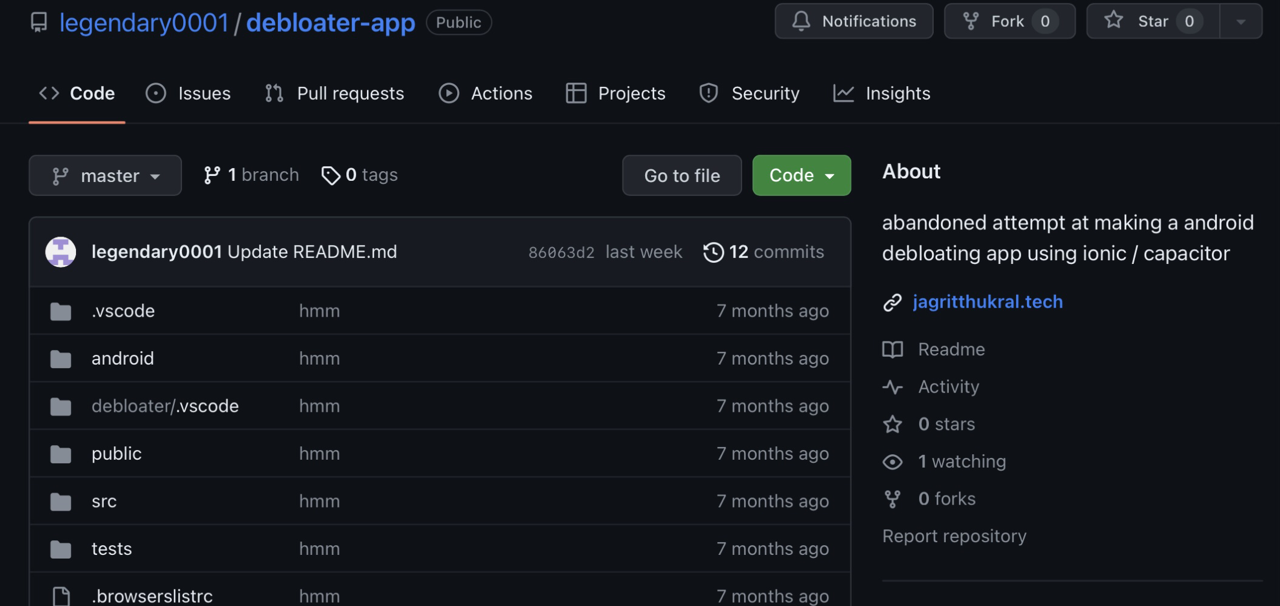Click the android folder icon
Screen dimensions: 1280x606
(61, 359)
